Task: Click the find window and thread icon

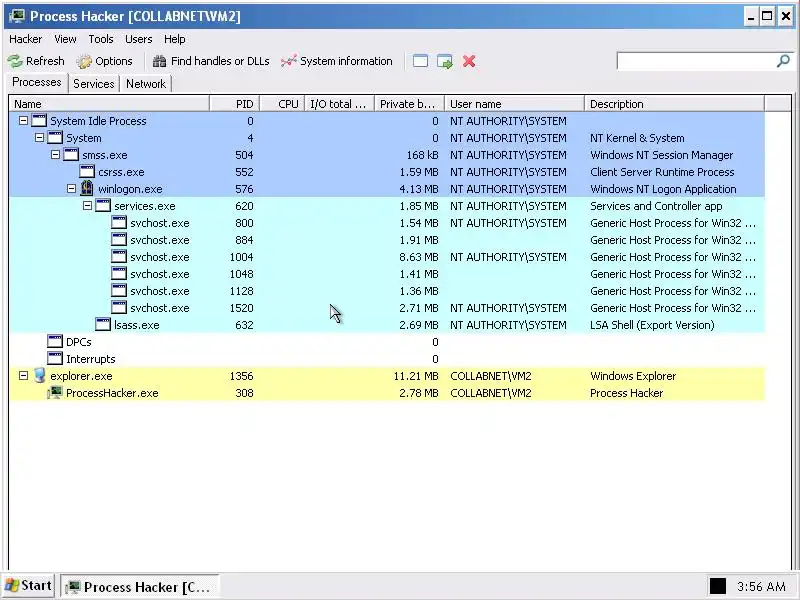Action: point(445,61)
